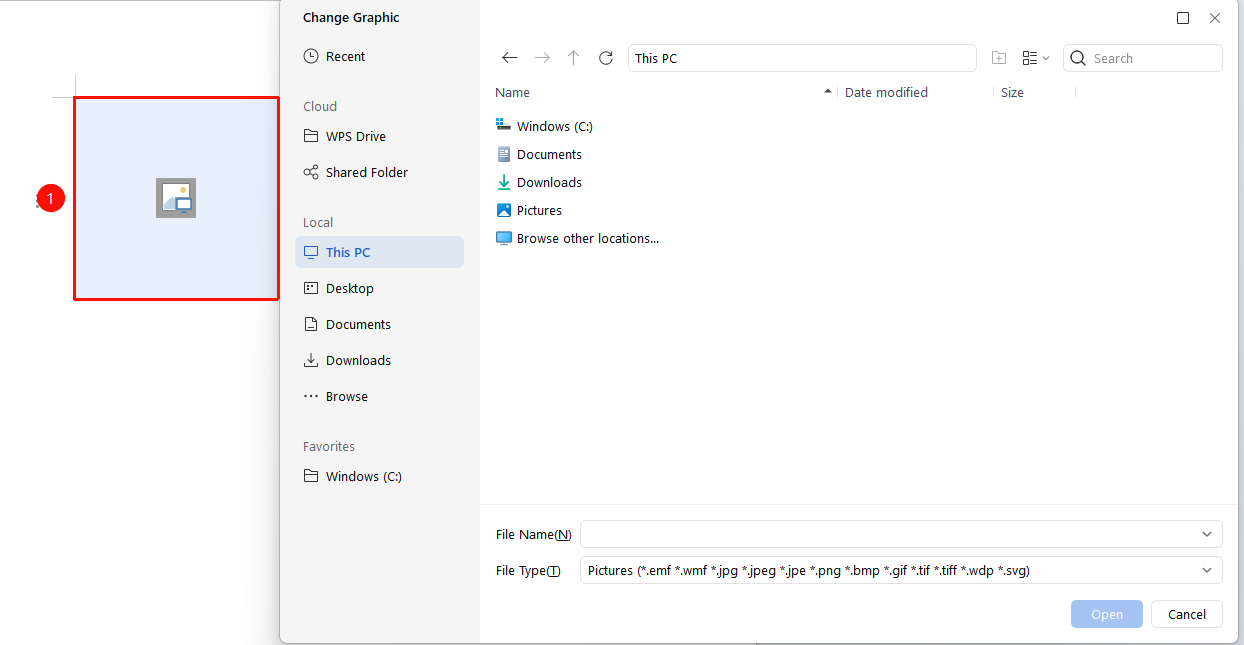
Task: Open the File Type Pictures dropdown
Action: click(901, 570)
